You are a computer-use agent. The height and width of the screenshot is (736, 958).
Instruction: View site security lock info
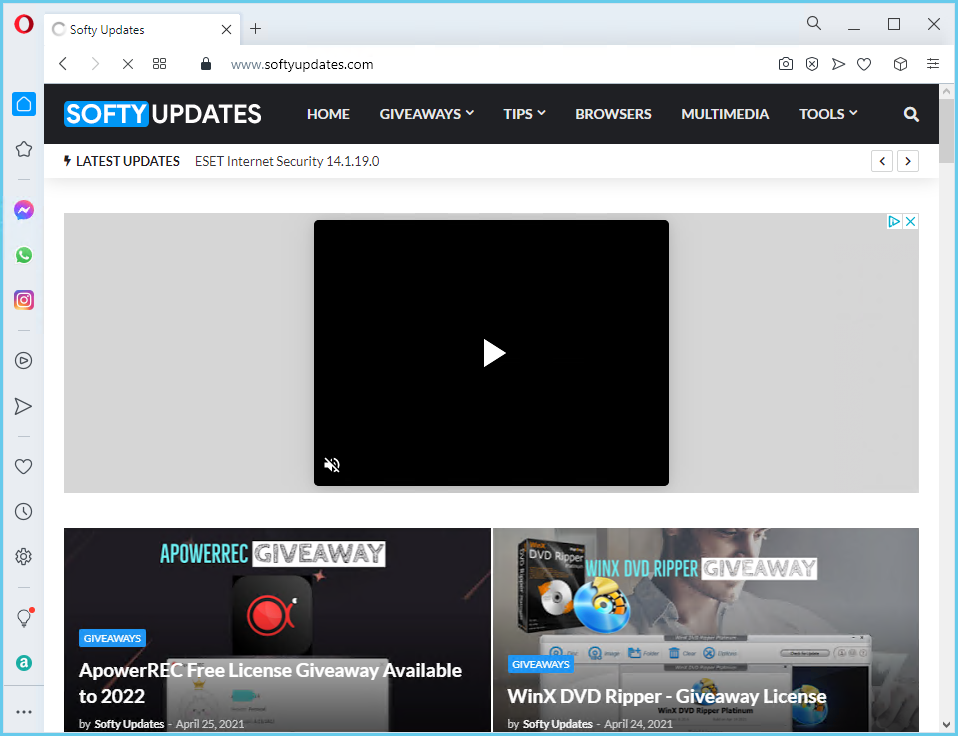pos(206,64)
